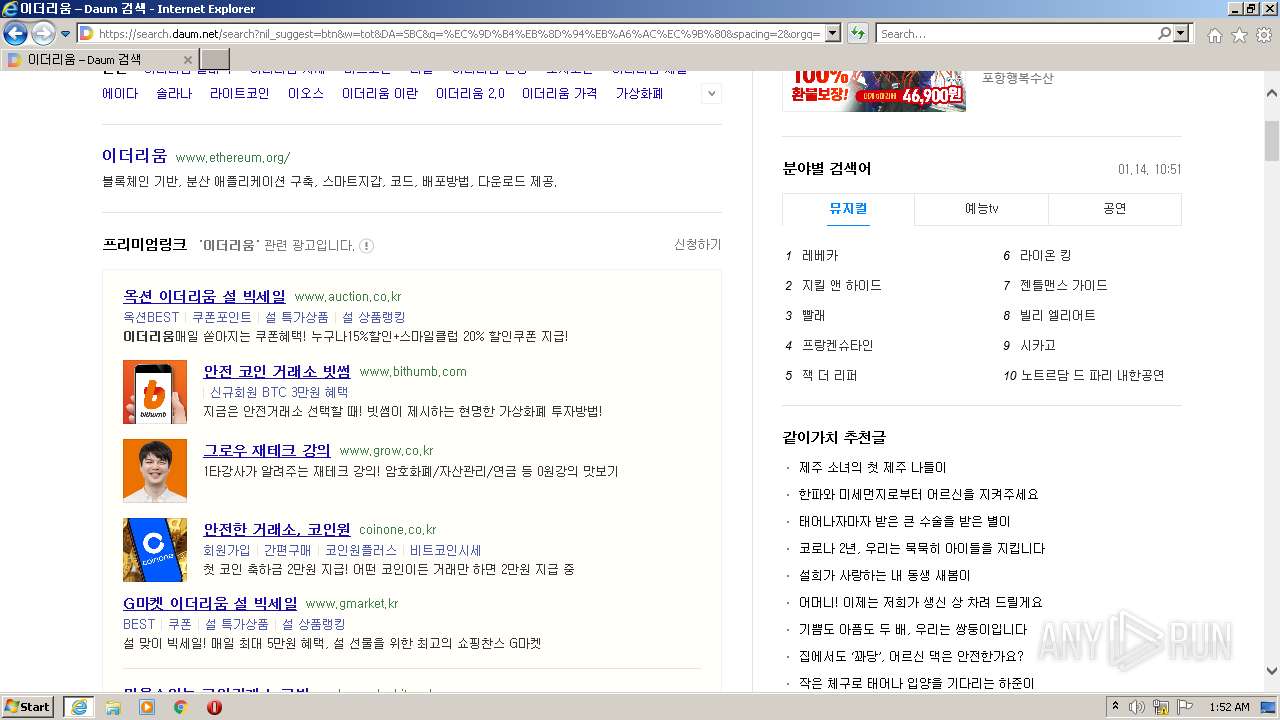The image size is (1280, 720).
Task: Open 옥션 이더리움 설 빅세일 ad
Action: [204, 297]
